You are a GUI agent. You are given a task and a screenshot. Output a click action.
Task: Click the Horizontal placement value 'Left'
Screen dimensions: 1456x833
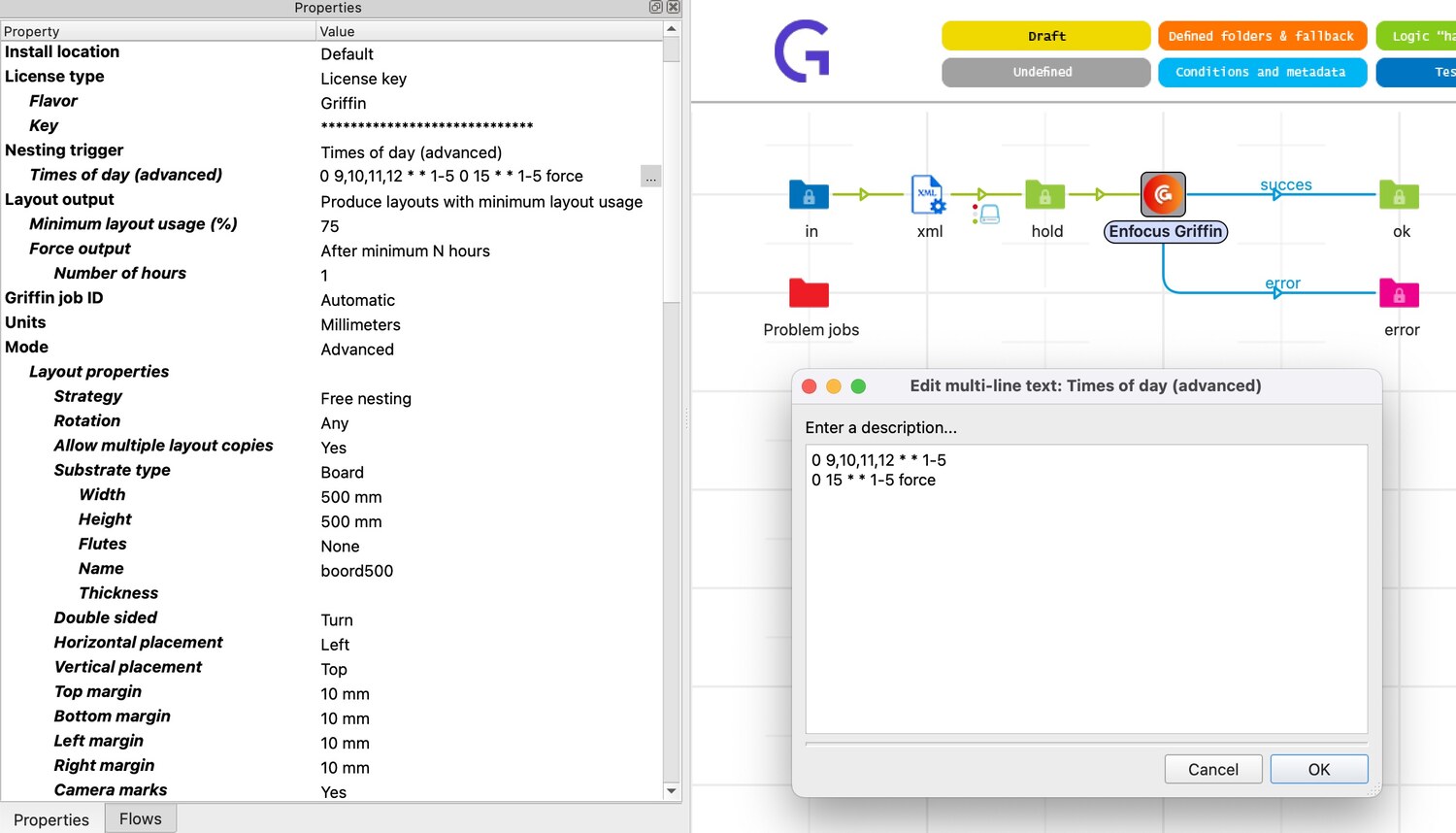coord(335,645)
